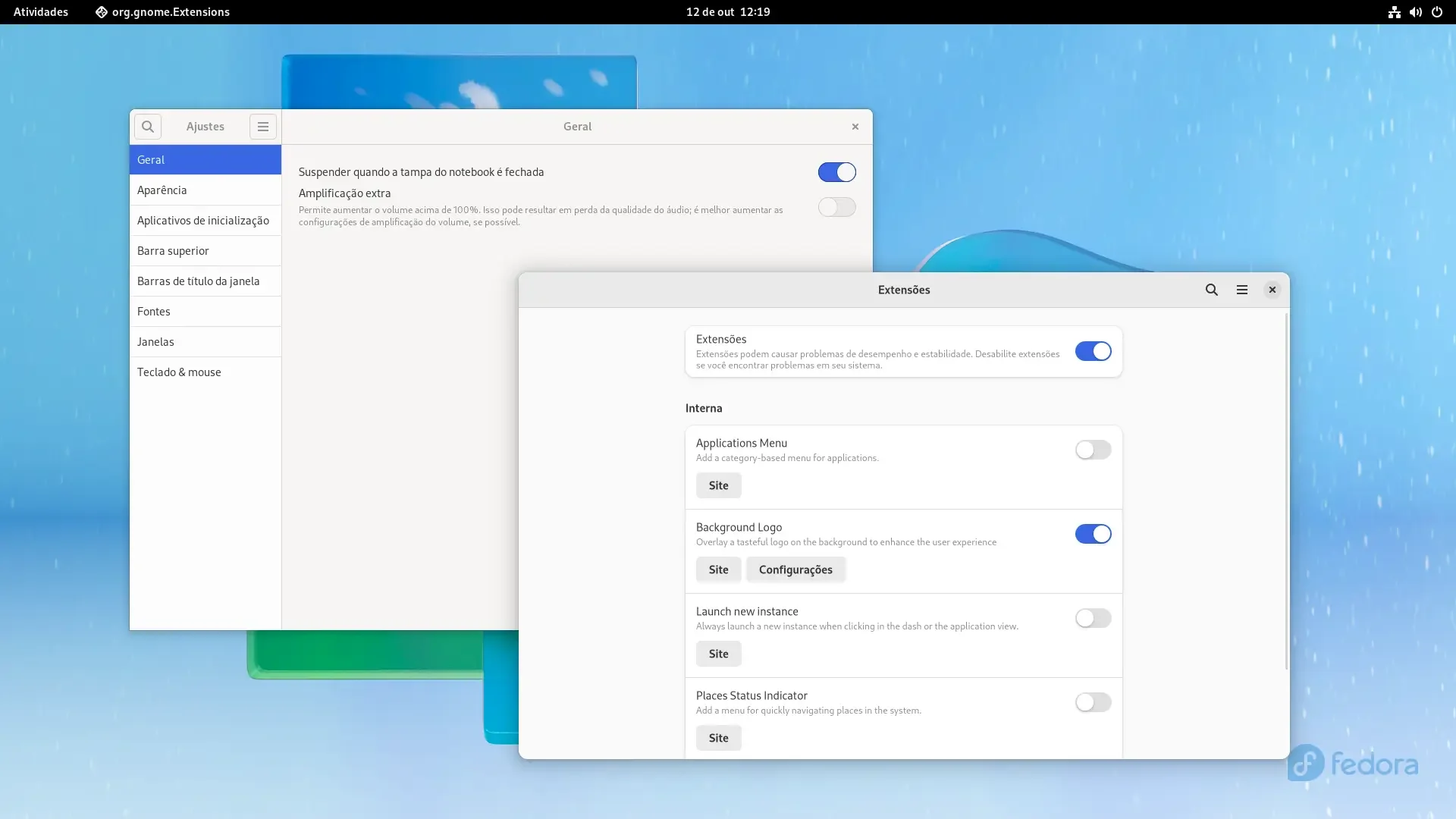Open Janelas settings in sidebar

tap(206, 342)
